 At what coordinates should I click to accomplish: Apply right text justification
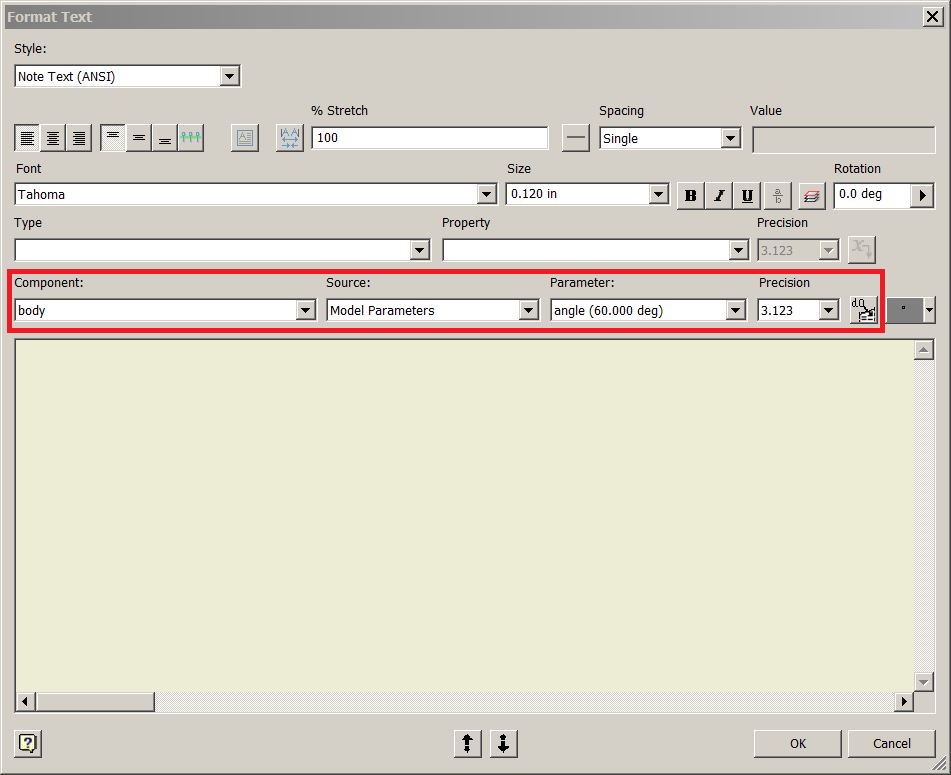pyautogui.click(x=79, y=138)
